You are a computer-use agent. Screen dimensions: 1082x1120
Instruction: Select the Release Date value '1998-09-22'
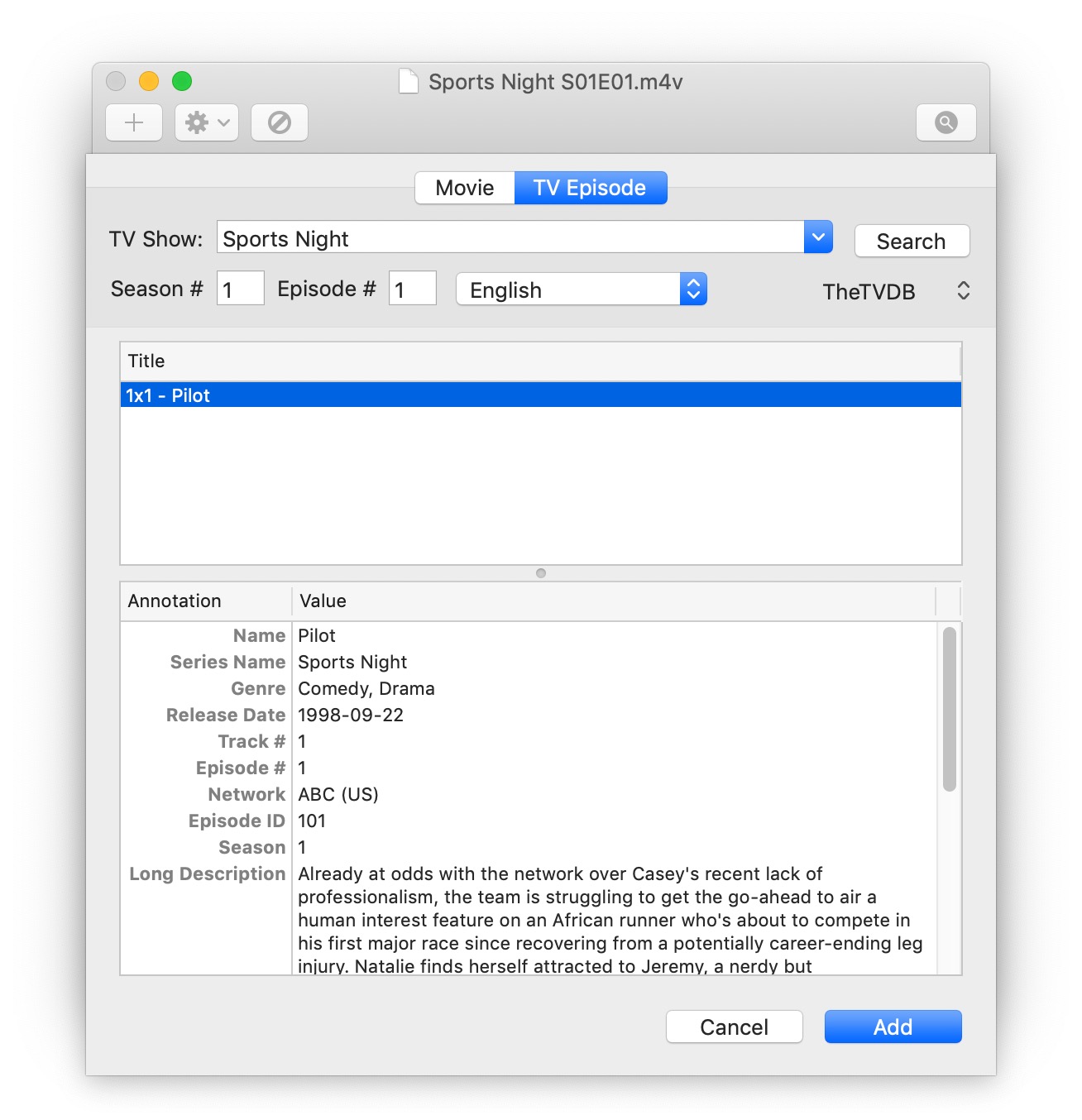coord(351,715)
